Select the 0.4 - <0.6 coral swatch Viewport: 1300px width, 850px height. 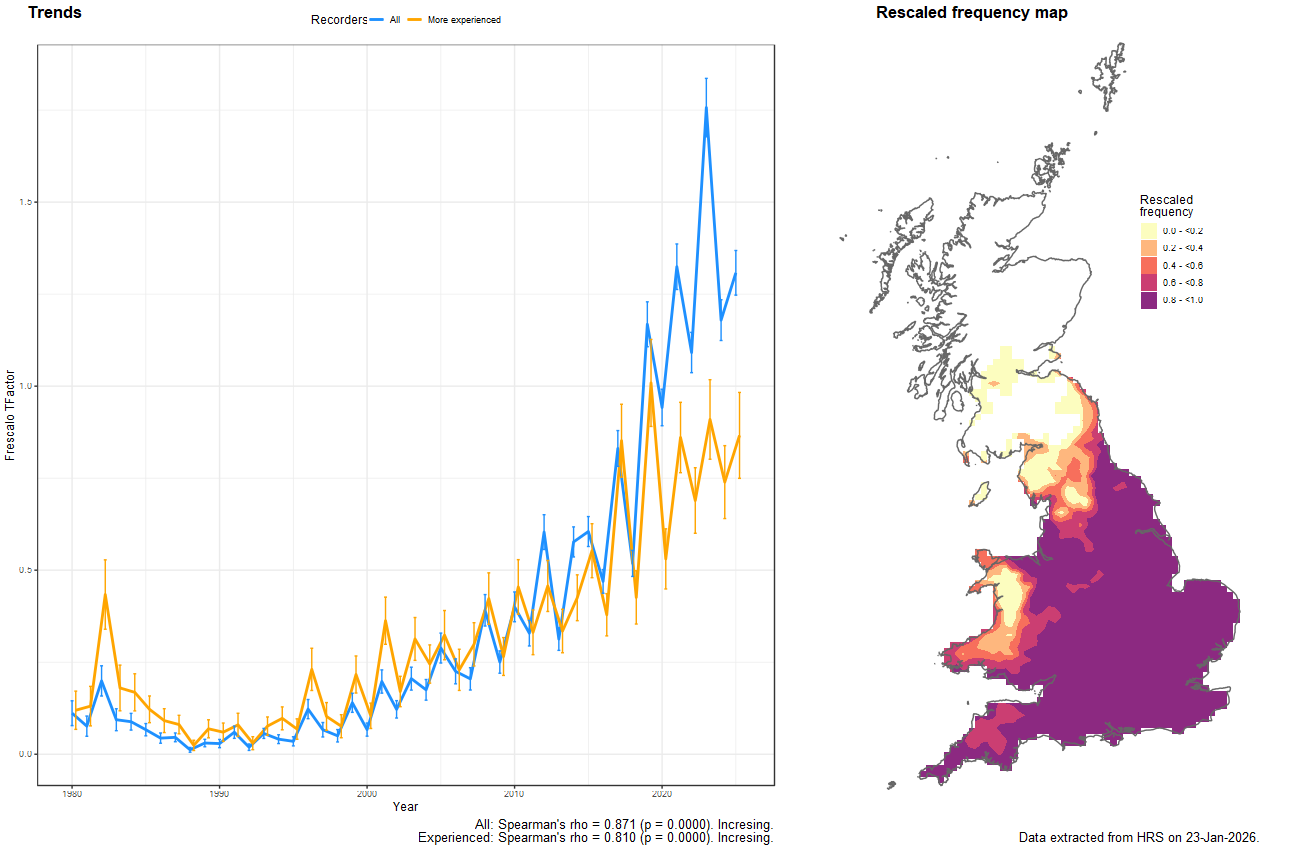click(x=1148, y=265)
